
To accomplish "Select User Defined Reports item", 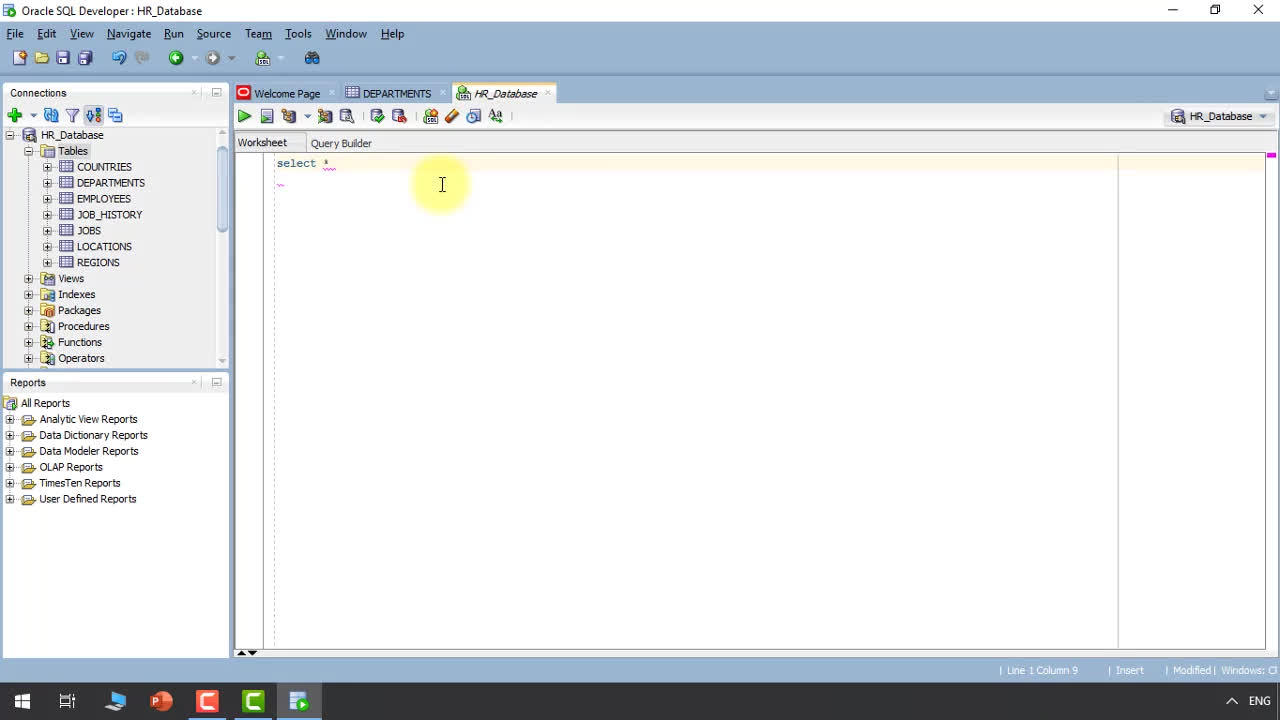I will [x=88, y=499].
